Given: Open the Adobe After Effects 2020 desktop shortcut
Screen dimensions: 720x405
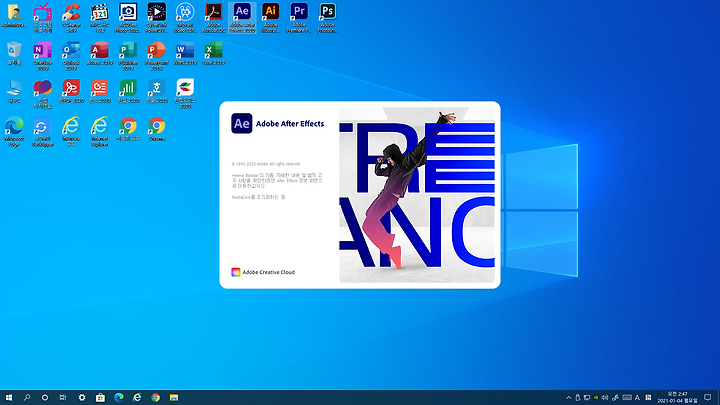Looking at the screenshot, I should 242,18.
